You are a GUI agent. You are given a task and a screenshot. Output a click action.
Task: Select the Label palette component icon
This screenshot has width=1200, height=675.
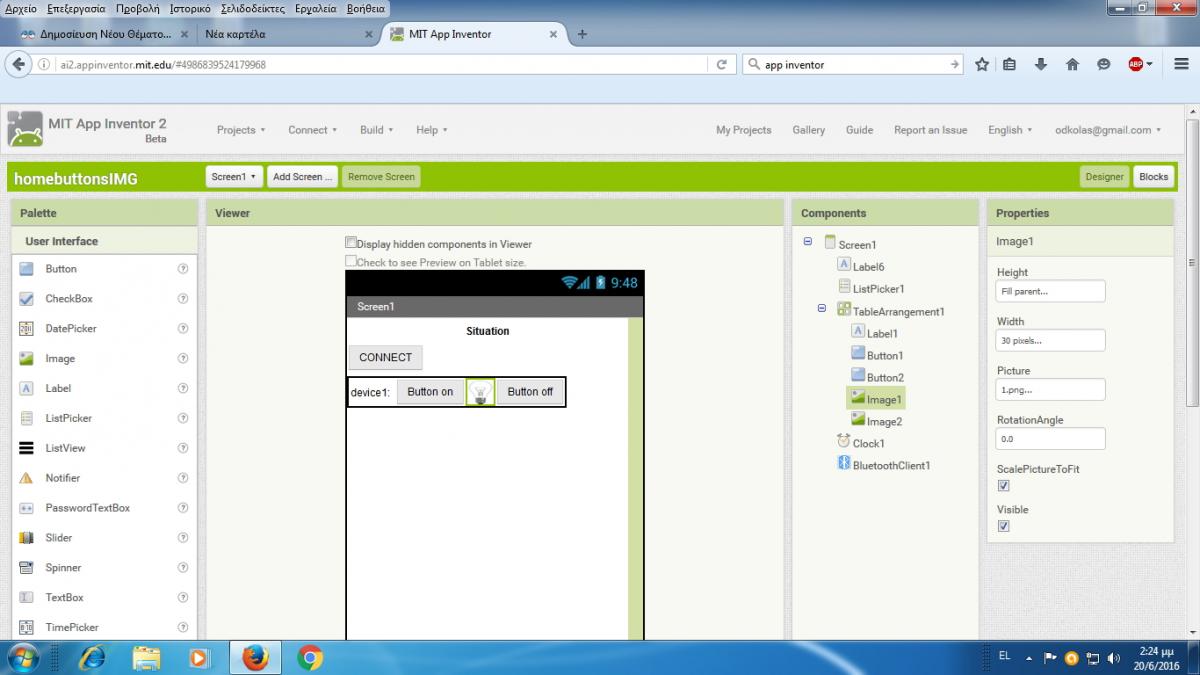click(x=27, y=388)
